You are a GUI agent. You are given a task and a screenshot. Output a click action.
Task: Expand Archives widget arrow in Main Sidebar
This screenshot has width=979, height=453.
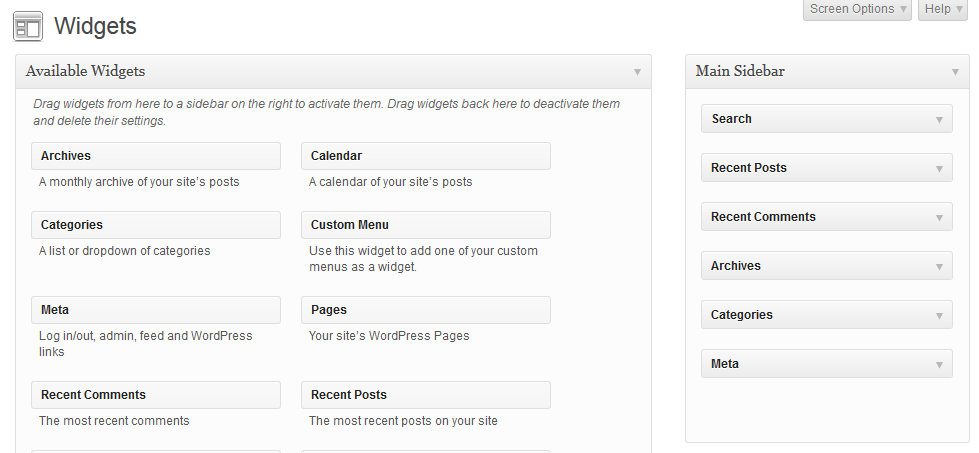click(x=939, y=267)
